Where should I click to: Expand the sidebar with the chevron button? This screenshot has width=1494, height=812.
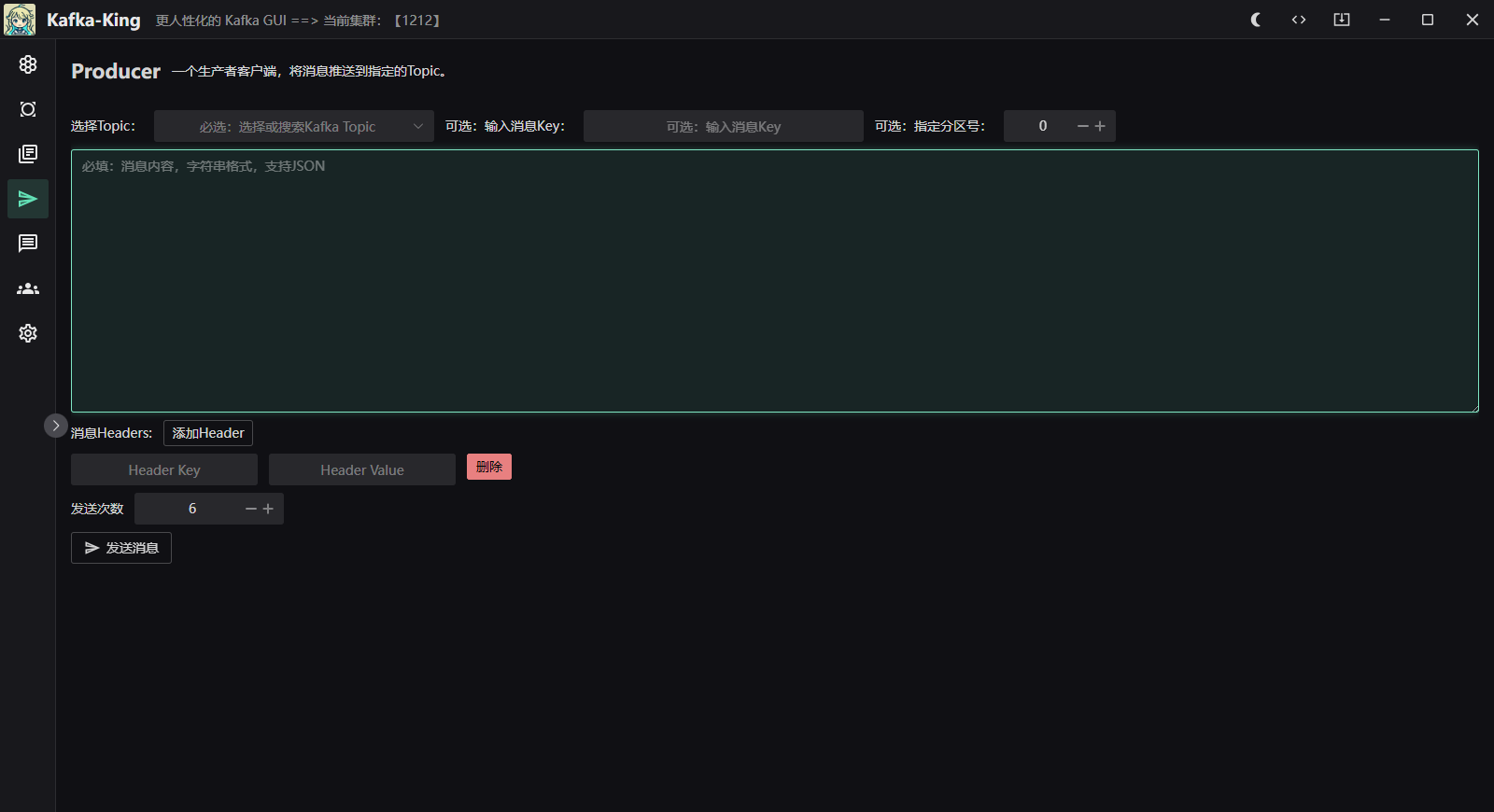click(x=56, y=426)
